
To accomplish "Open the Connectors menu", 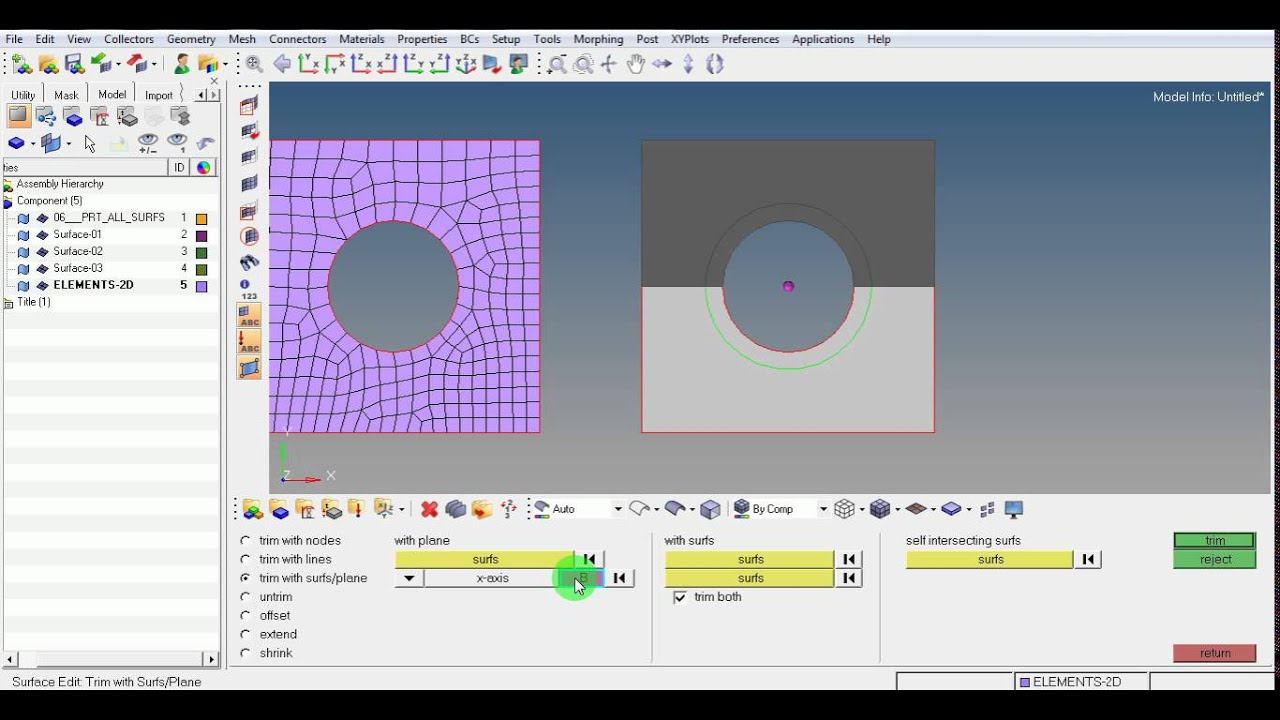I will tap(298, 39).
